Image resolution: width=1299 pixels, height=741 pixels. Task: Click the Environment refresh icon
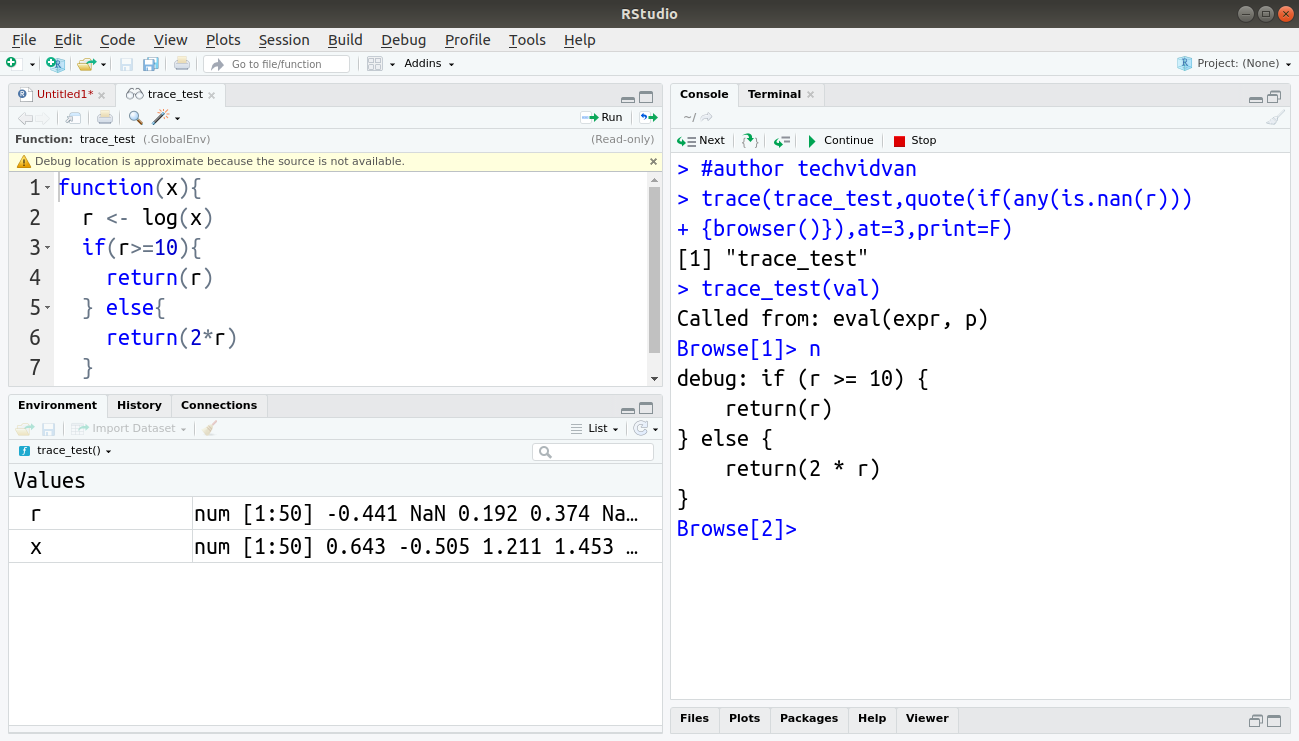click(x=640, y=428)
